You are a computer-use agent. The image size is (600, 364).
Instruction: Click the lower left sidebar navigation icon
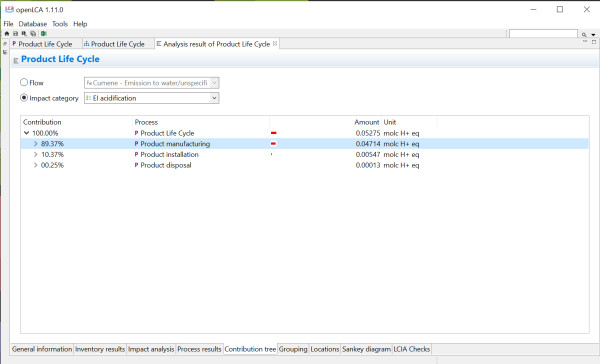pyautogui.click(x=5, y=52)
